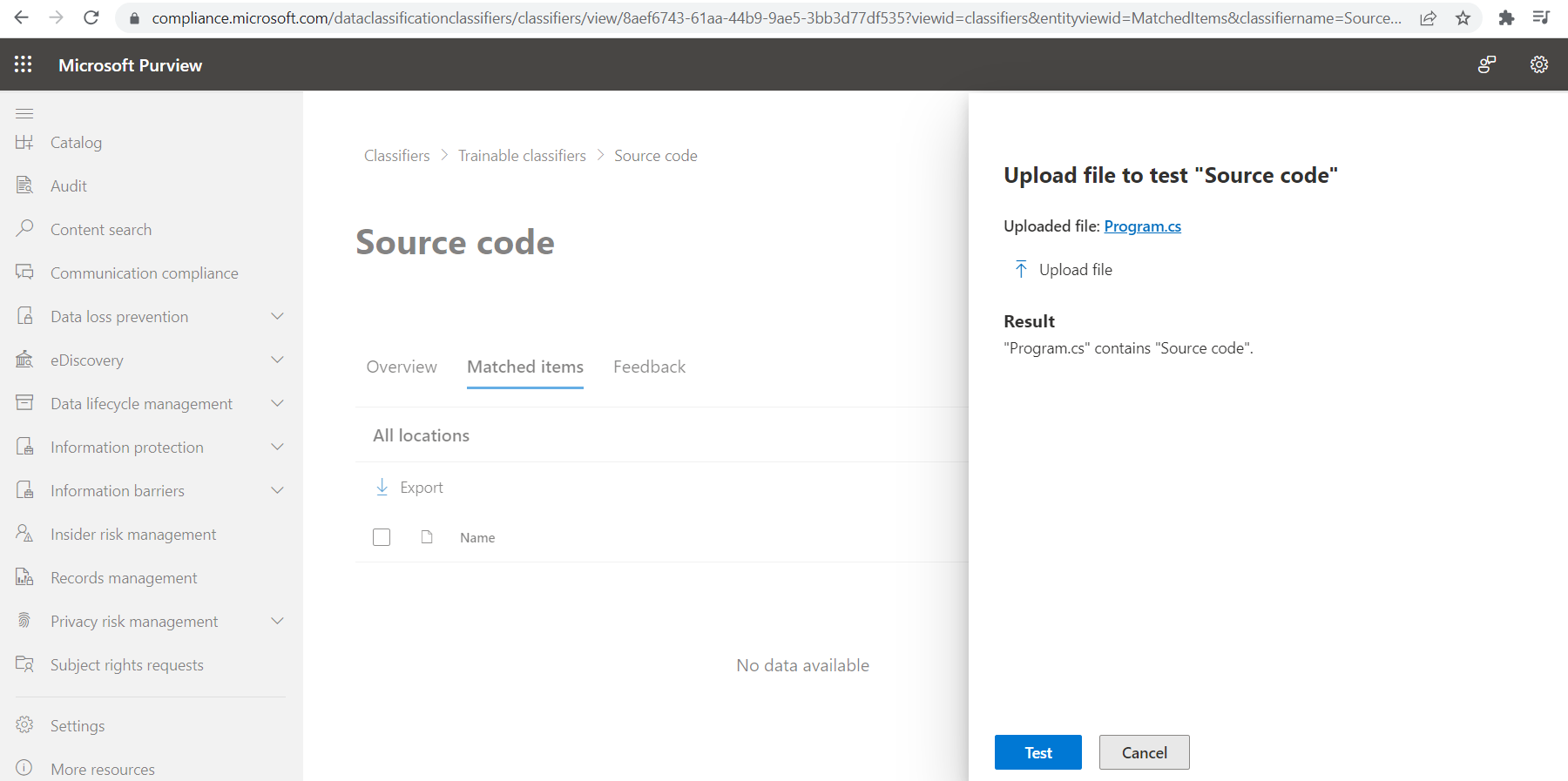Open Catalog in the sidebar

click(76, 142)
